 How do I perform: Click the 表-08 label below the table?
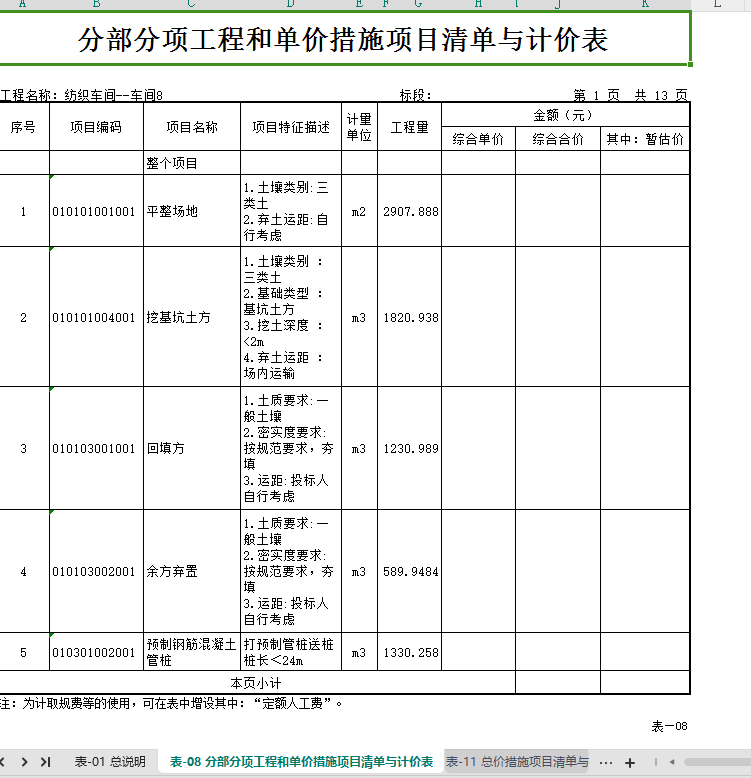669,726
